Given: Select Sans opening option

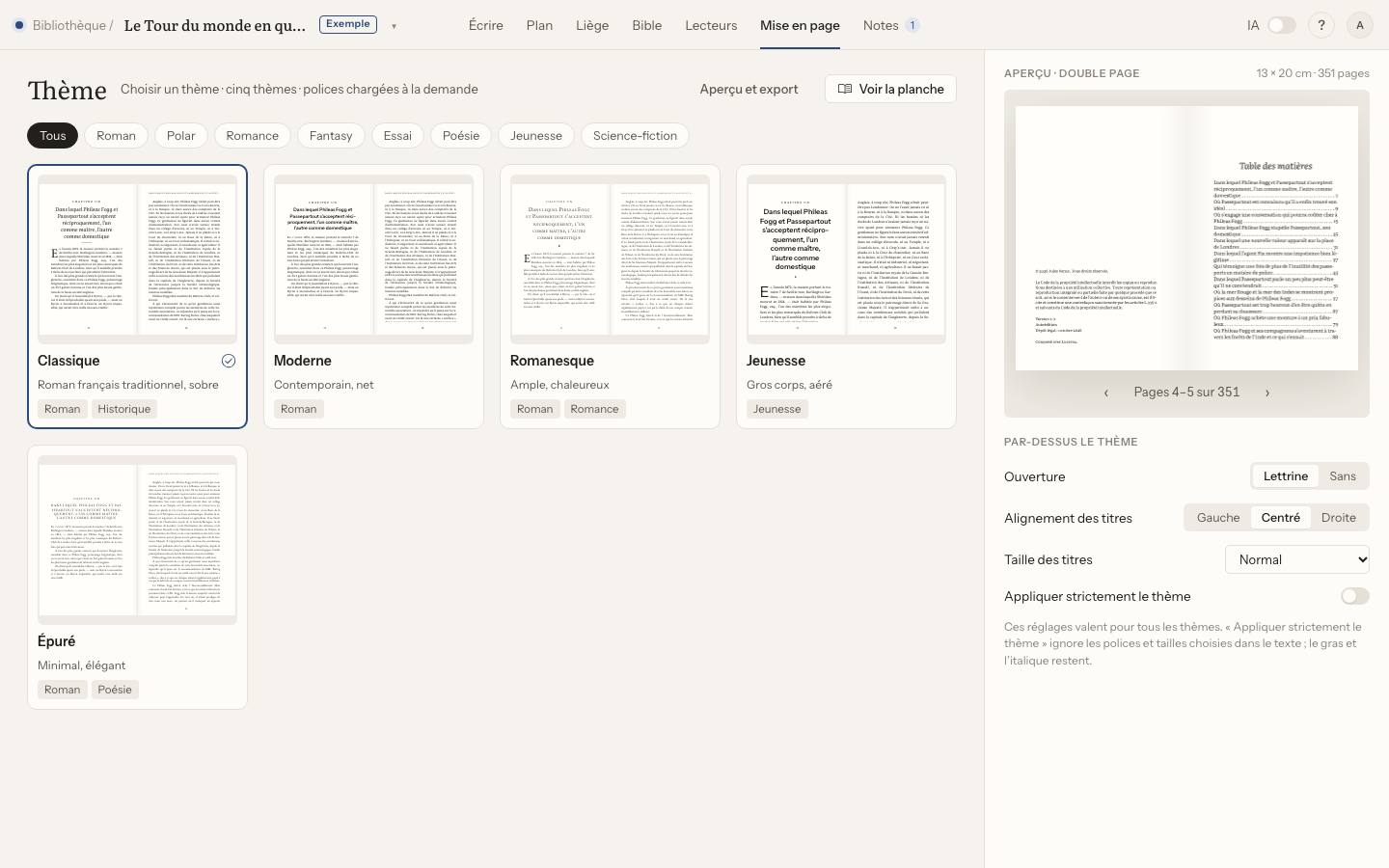Looking at the screenshot, I should pyautogui.click(x=1343, y=476).
